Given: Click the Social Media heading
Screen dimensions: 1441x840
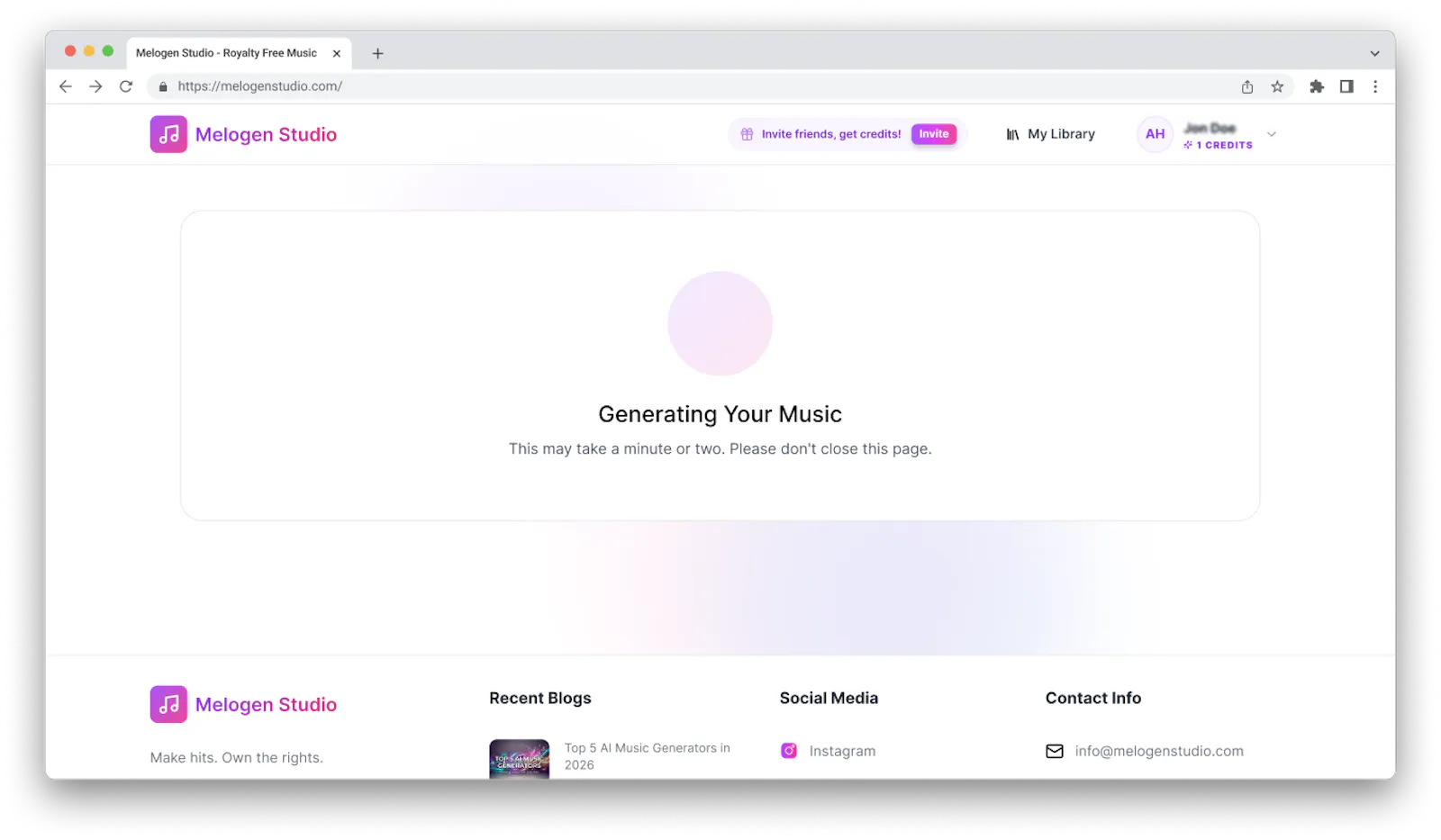Looking at the screenshot, I should point(829,698).
